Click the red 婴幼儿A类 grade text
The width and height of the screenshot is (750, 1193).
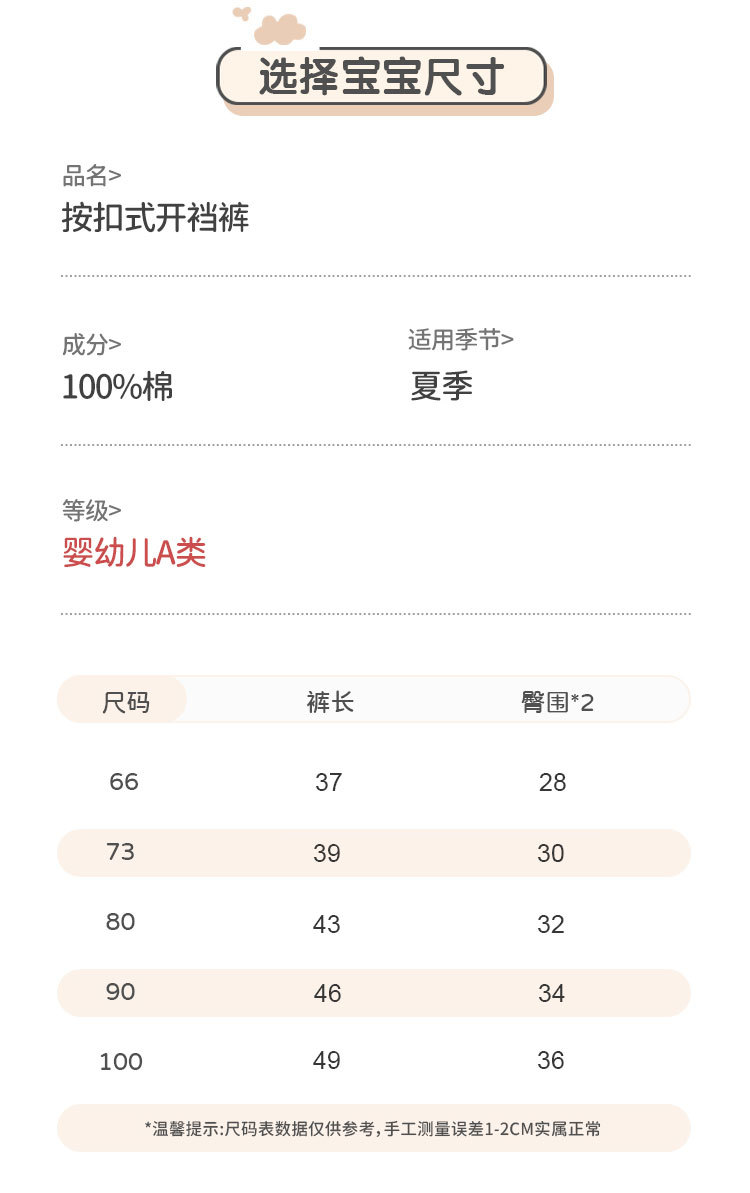pyautogui.click(x=134, y=552)
